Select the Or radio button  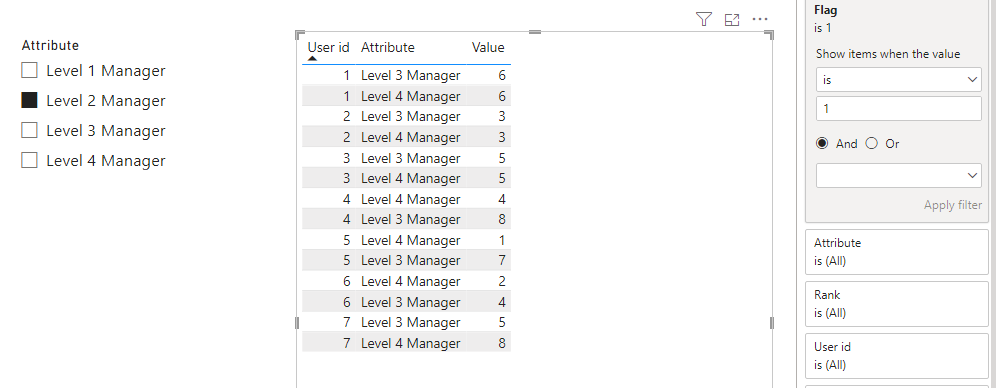pyautogui.click(x=872, y=144)
